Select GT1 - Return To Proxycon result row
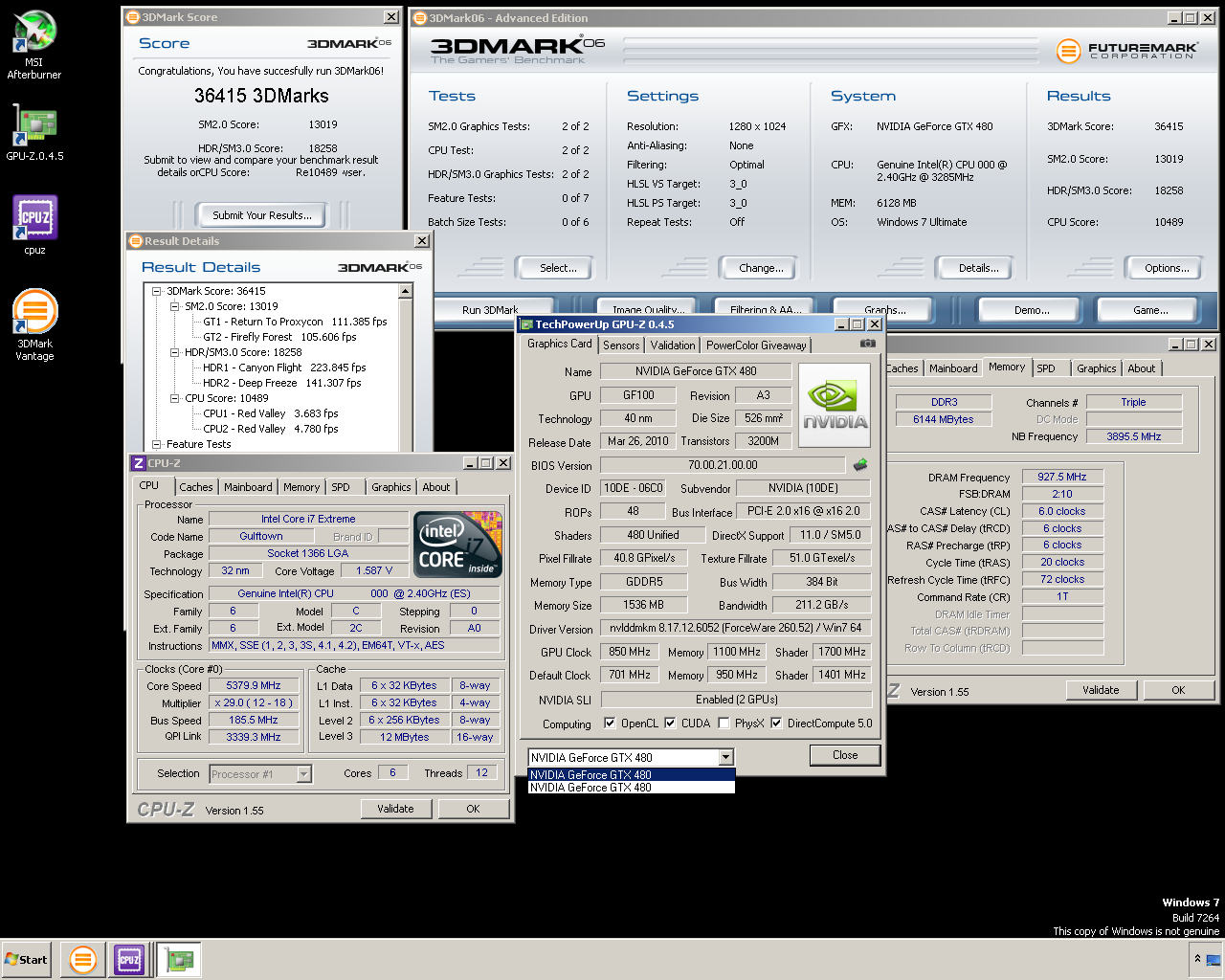The width and height of the screenshot is (1225, 980). [x=295, y=322]
